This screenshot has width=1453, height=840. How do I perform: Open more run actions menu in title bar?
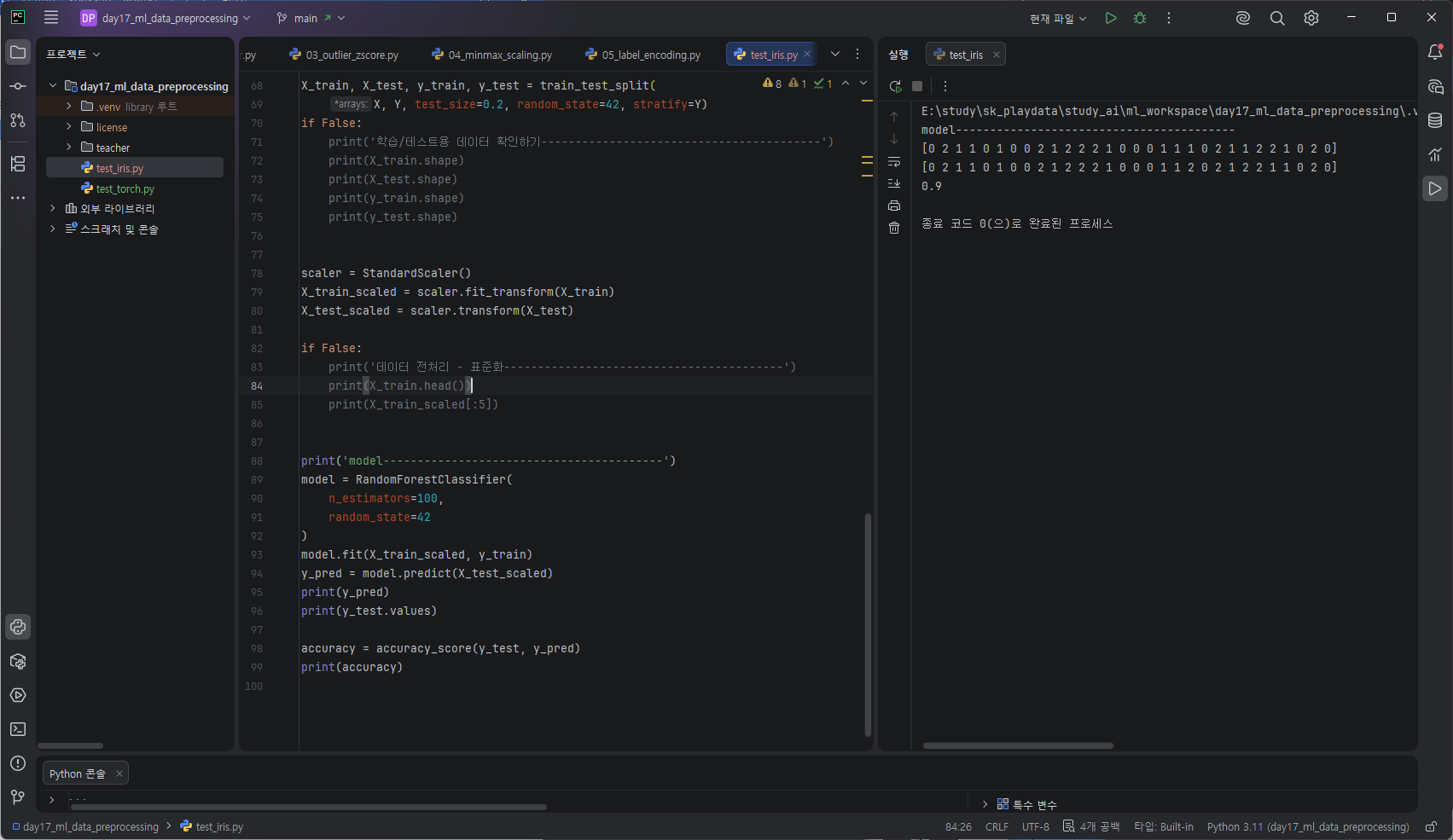click(x=1169, y=18)
